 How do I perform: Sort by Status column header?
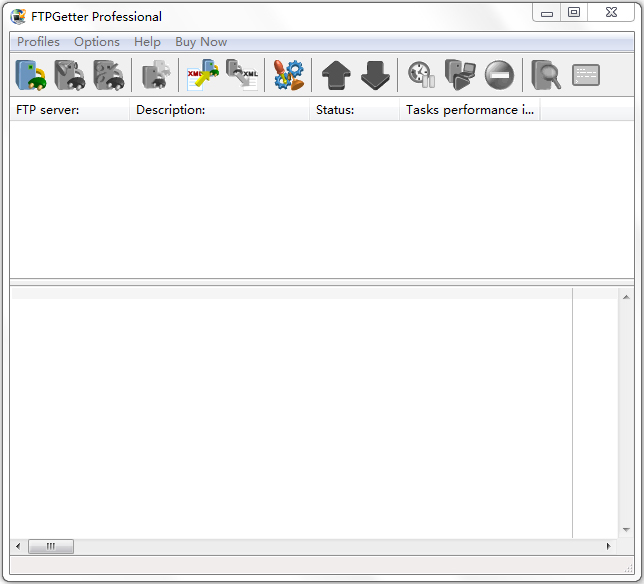coord(354,110)
